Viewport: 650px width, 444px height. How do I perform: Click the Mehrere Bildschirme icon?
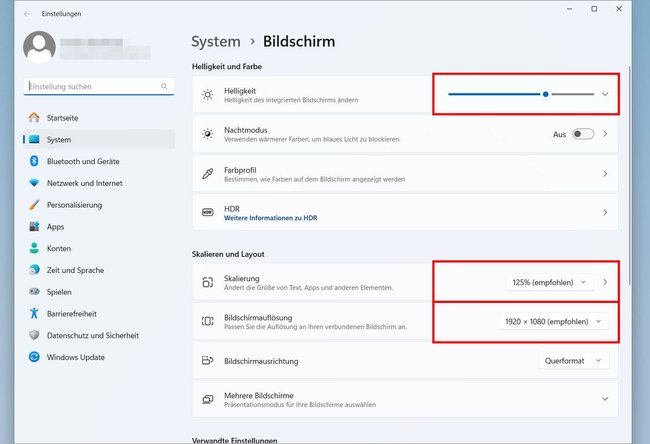coord(208,399)
